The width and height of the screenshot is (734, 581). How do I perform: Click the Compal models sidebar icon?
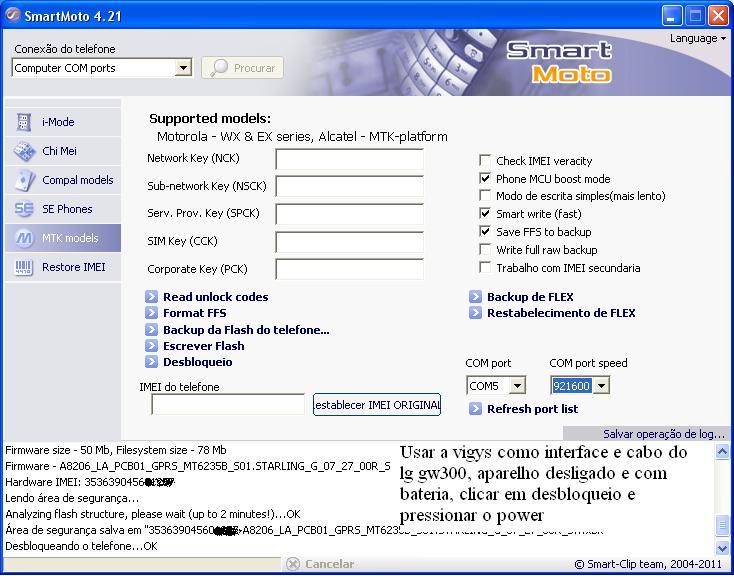point(24,180)
